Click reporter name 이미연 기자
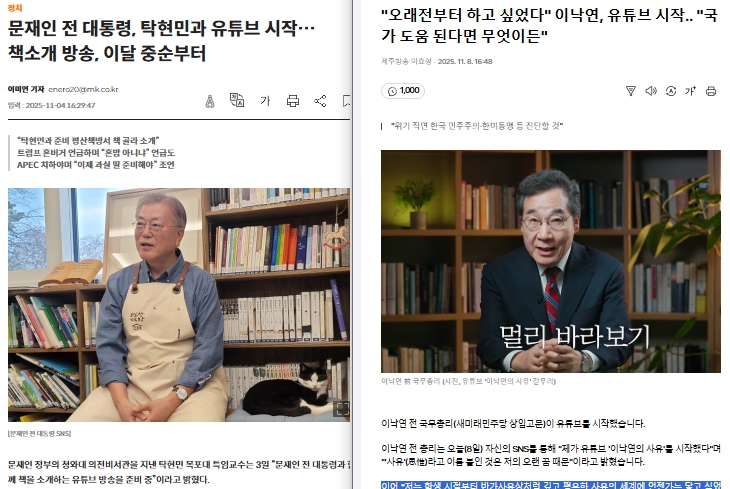The height and width of the screenshot is (489, 730). tap(26, 89)
